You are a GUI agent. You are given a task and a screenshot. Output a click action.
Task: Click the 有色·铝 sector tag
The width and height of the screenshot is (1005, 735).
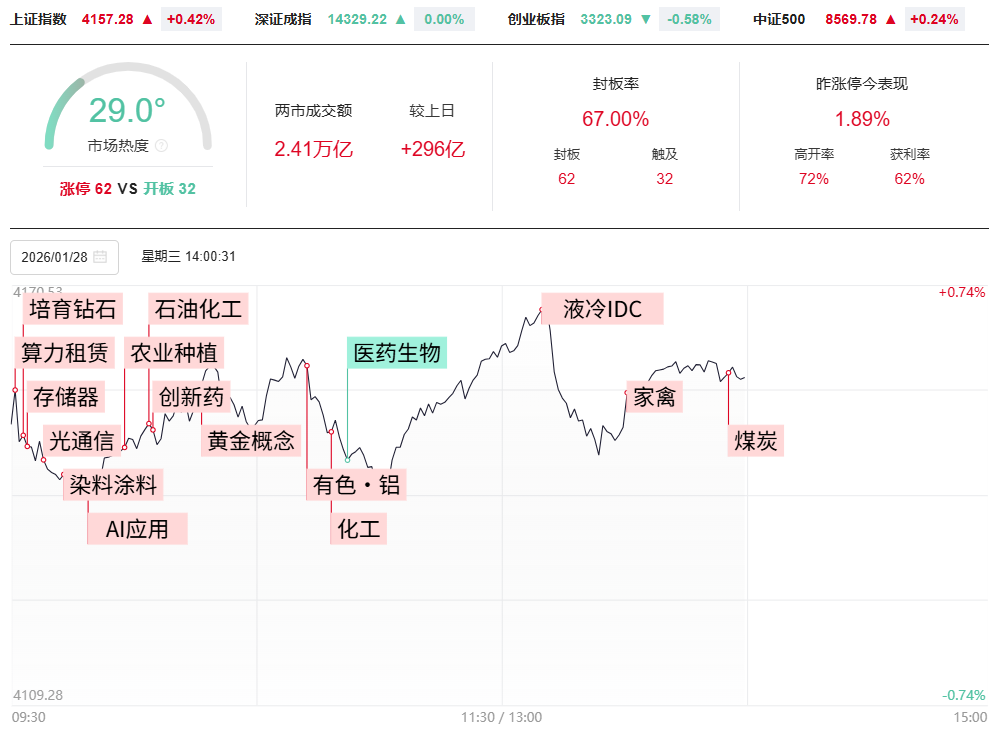[357, 485]
